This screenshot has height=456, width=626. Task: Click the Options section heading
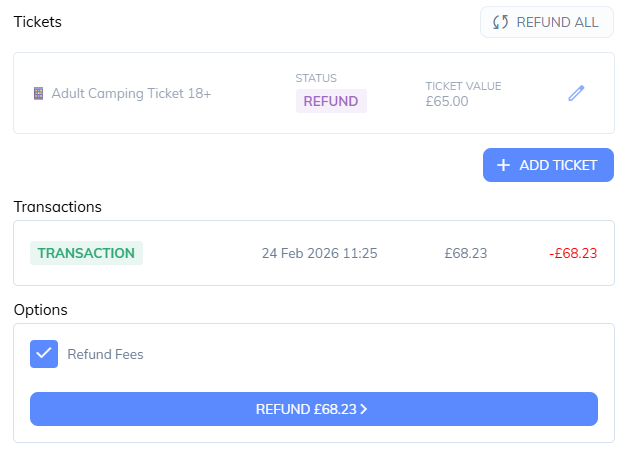(x=41, y=310)
